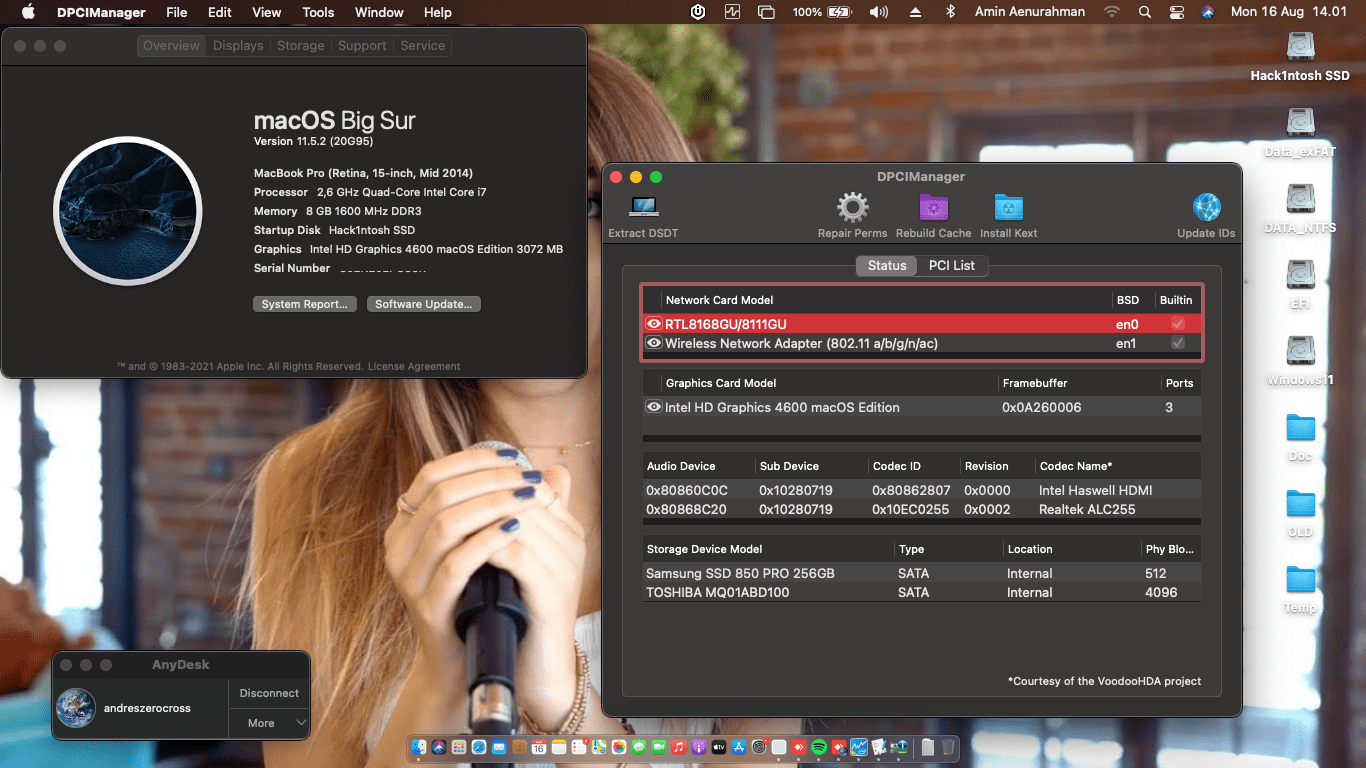
Task: Open the Service tab in About This Mac
Action: 423,46
